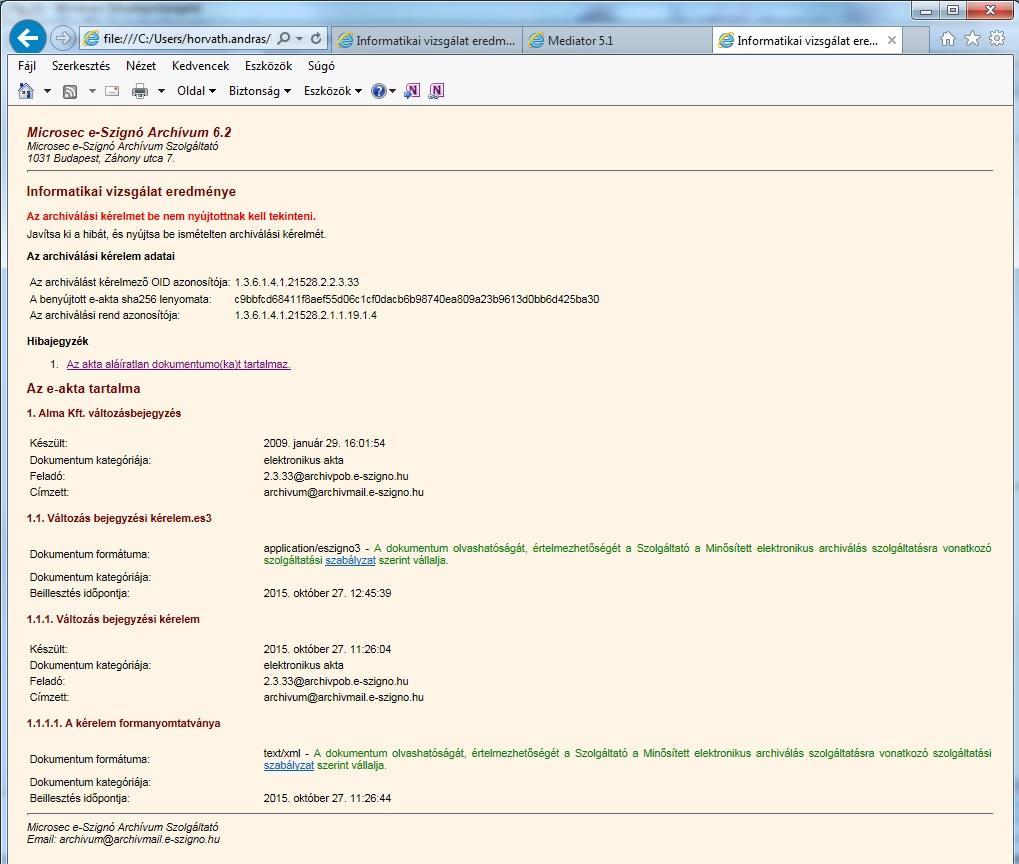
Task: Click the Read mail envelope icon
Action: (x=112, y=91)
